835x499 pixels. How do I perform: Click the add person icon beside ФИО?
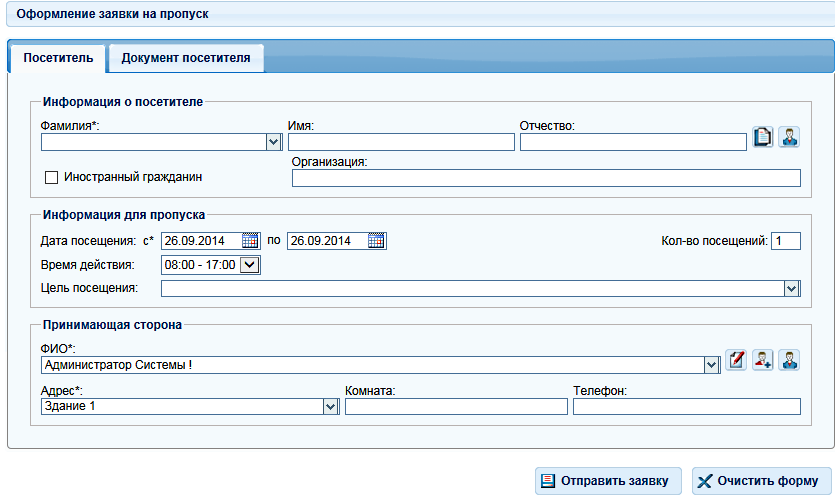coord(763,360)
